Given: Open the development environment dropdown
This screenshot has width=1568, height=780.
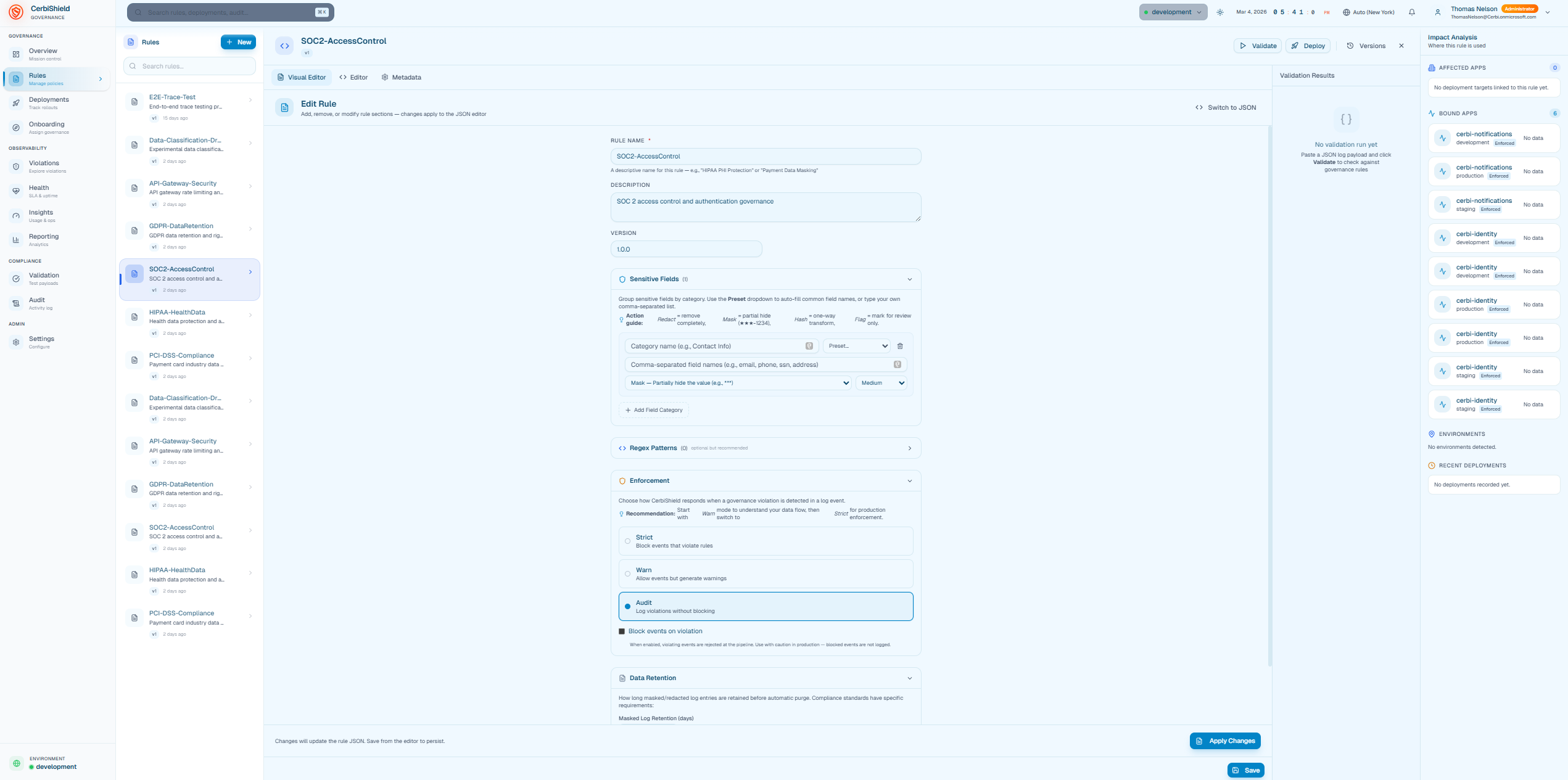Looking at the screenshot, I should [x=1173, y=12].
